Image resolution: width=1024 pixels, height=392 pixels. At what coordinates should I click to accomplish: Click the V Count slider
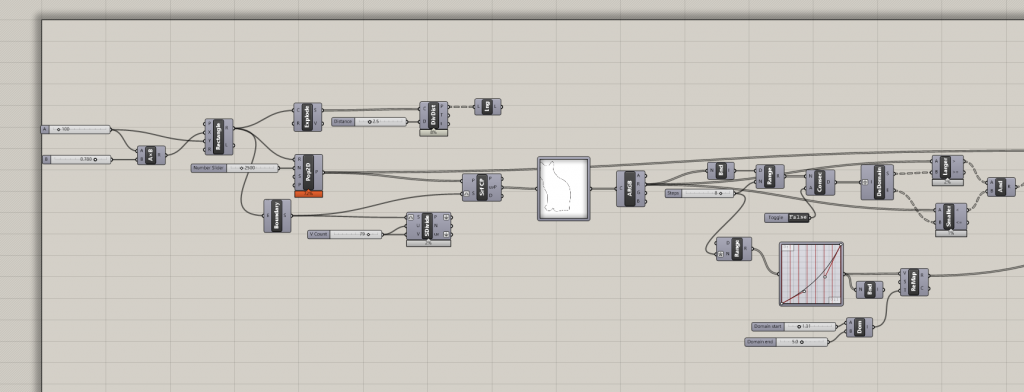pos(345,234)
